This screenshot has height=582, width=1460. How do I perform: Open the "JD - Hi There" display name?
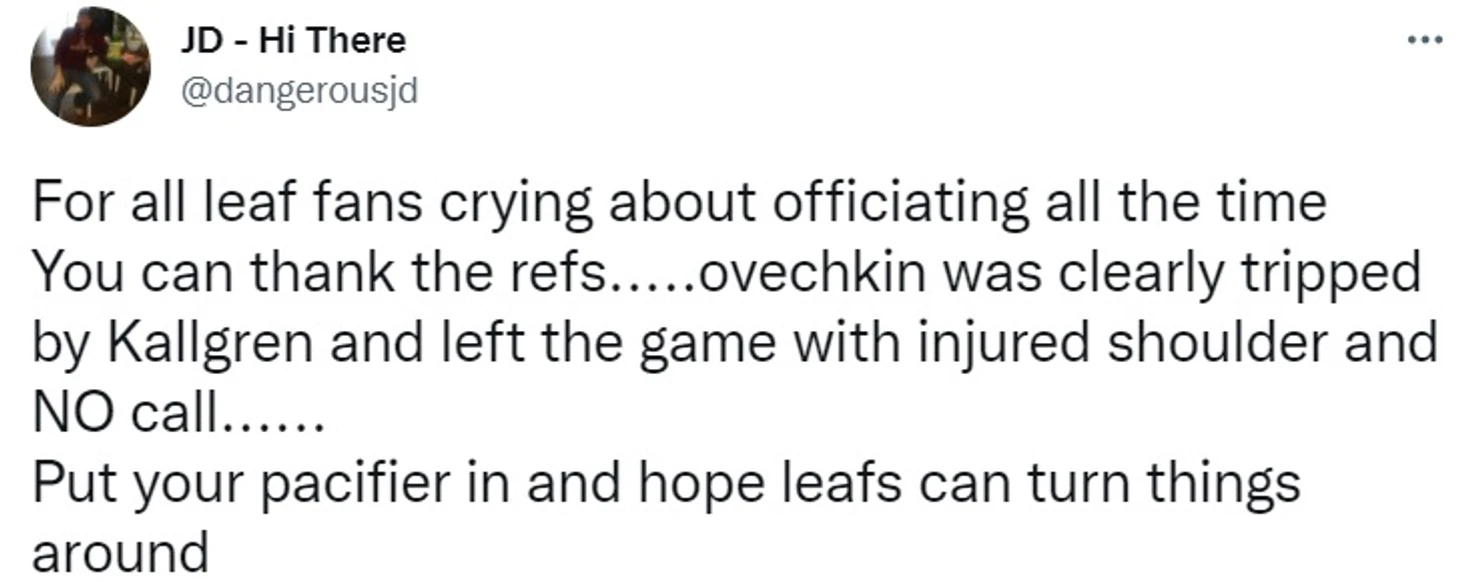click(x=292, y=41)
